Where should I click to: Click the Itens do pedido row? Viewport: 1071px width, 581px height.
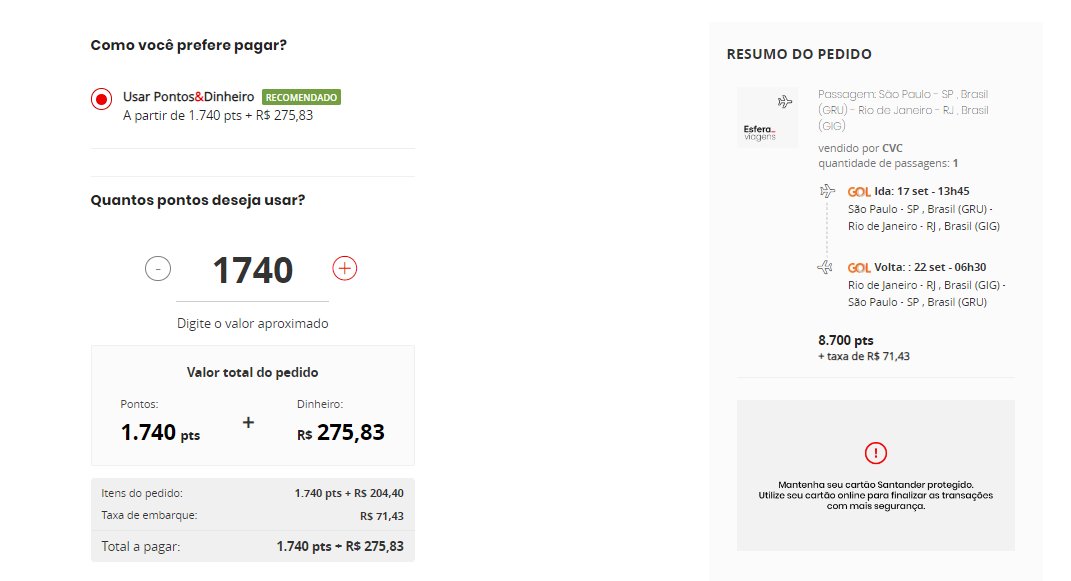pyautogui.click(x=253, y=493)
